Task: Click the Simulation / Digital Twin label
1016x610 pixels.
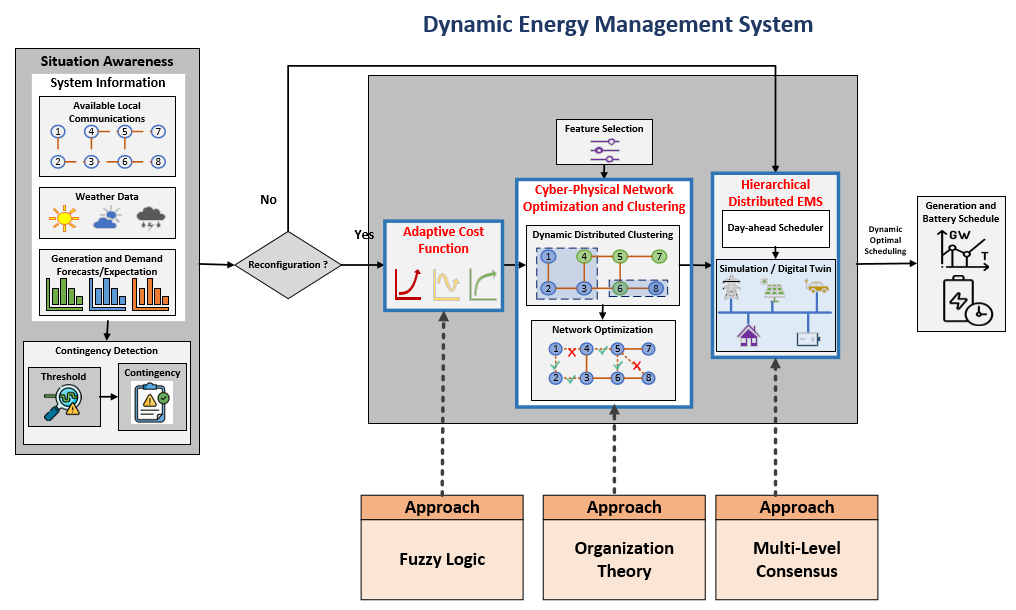Action: (776, 268)
